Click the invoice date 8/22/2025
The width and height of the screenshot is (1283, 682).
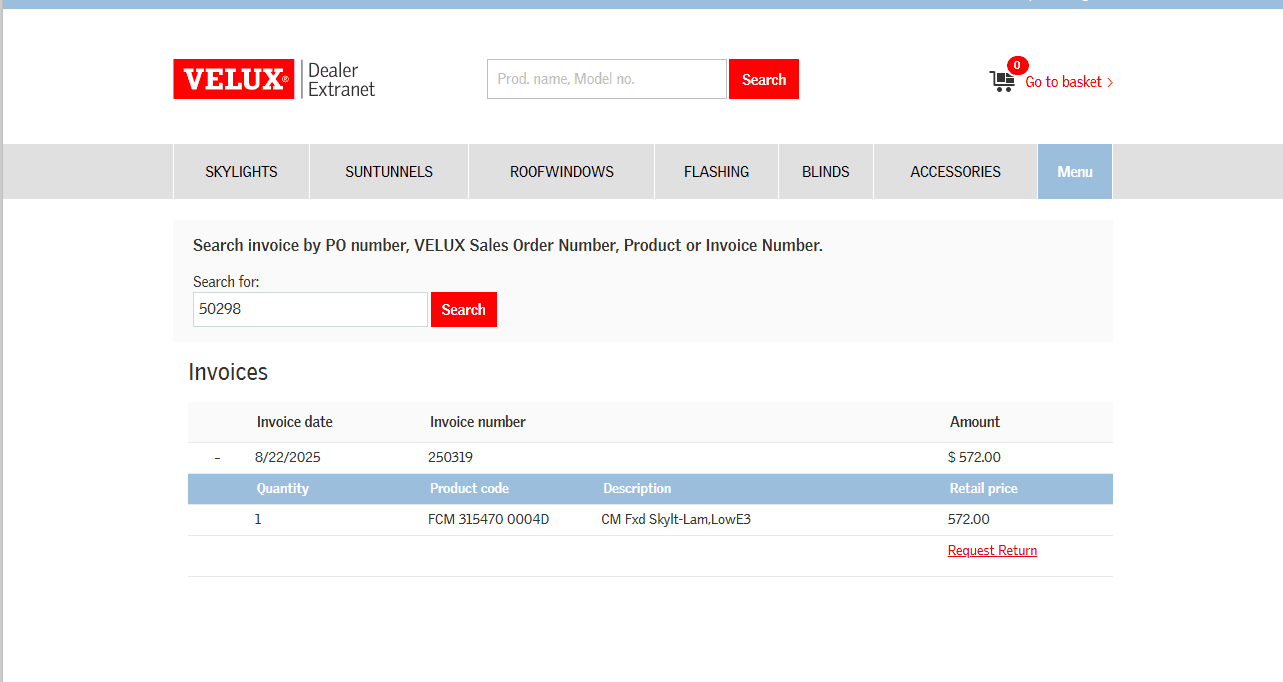(288, 457)
